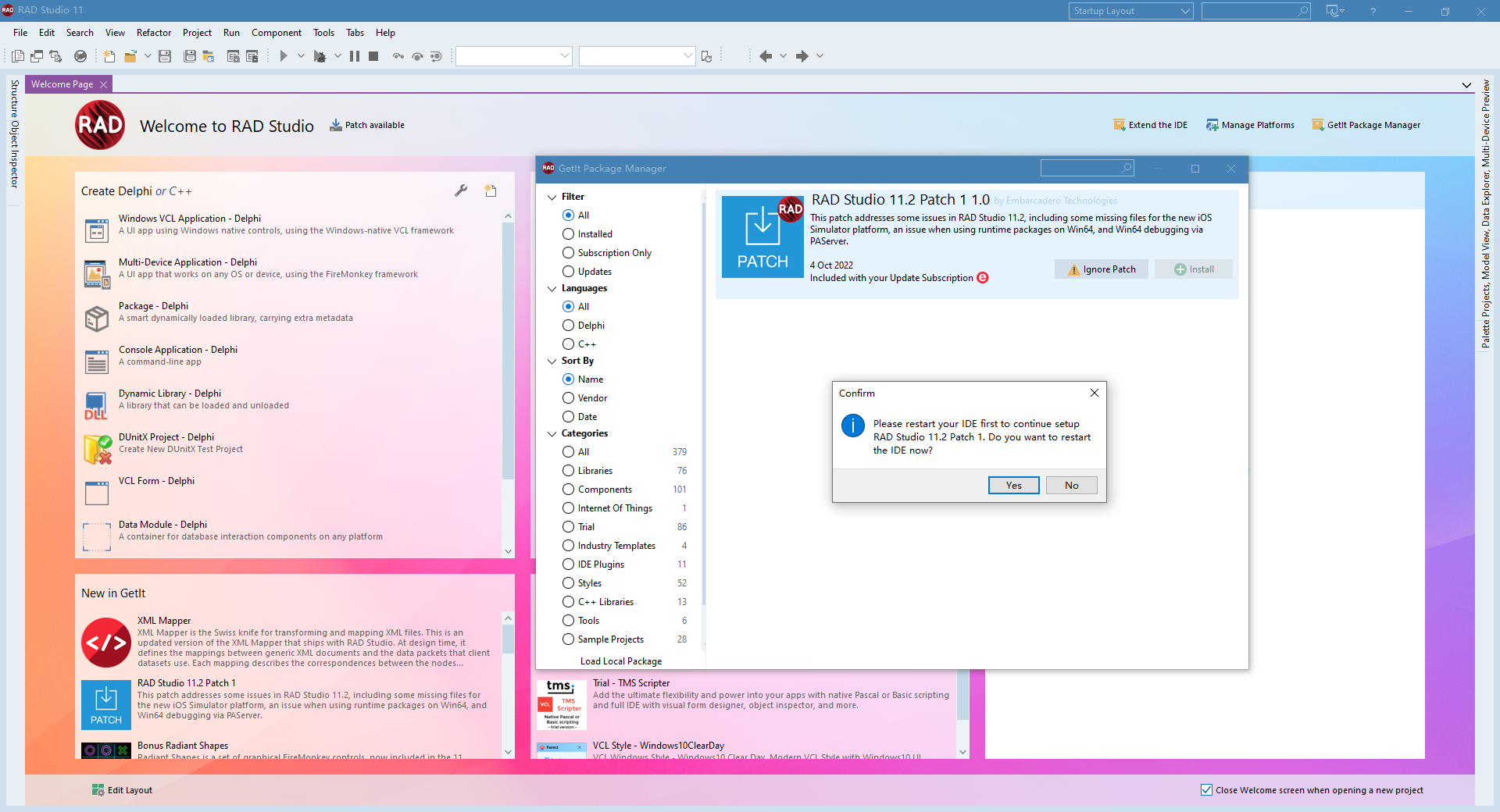Open the Startup Layout dropdown

click(x=1130, y=11)
